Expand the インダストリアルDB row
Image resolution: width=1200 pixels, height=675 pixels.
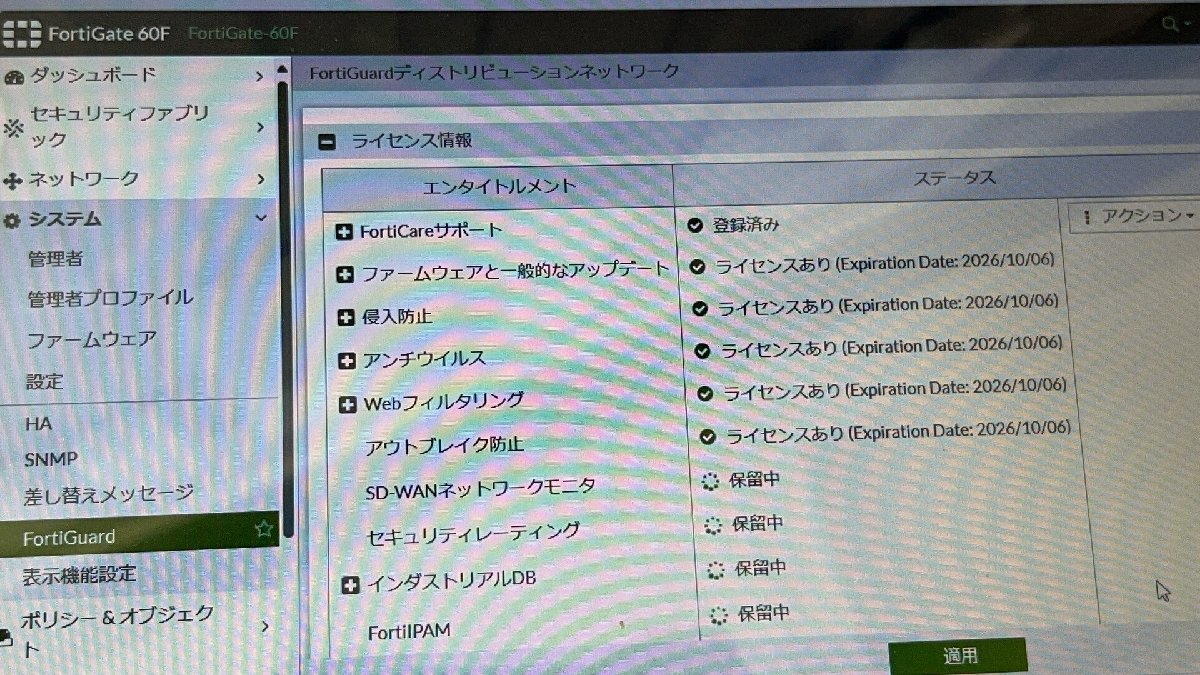[350, 586]
